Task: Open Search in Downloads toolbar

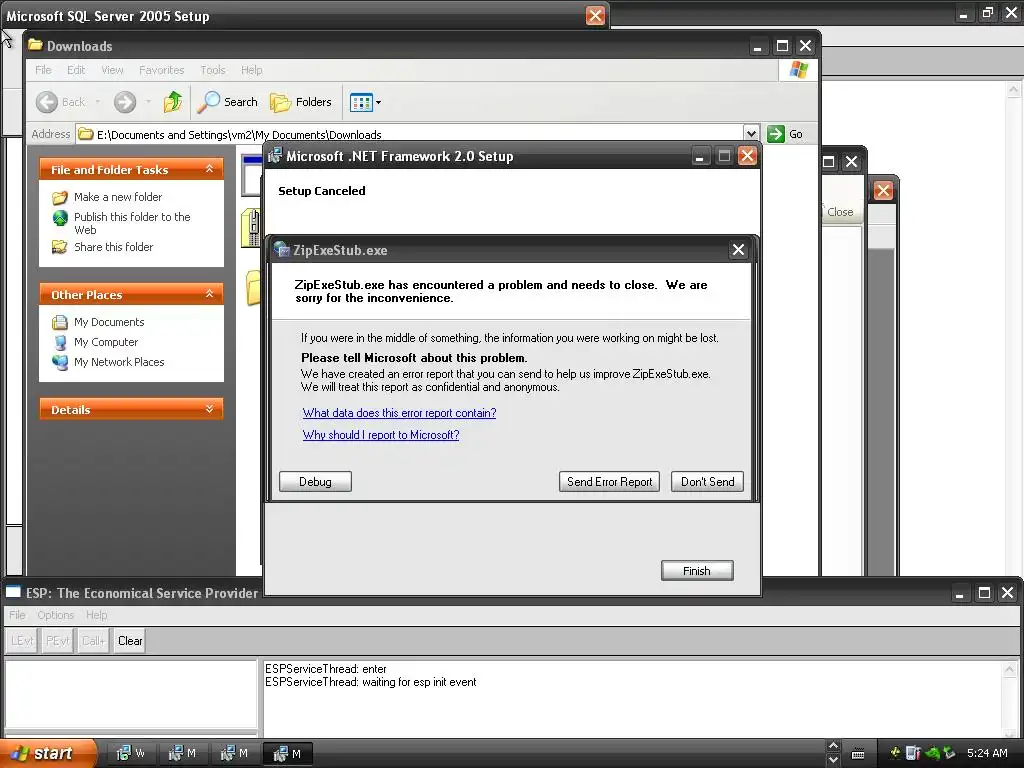Action: (228, 102)
